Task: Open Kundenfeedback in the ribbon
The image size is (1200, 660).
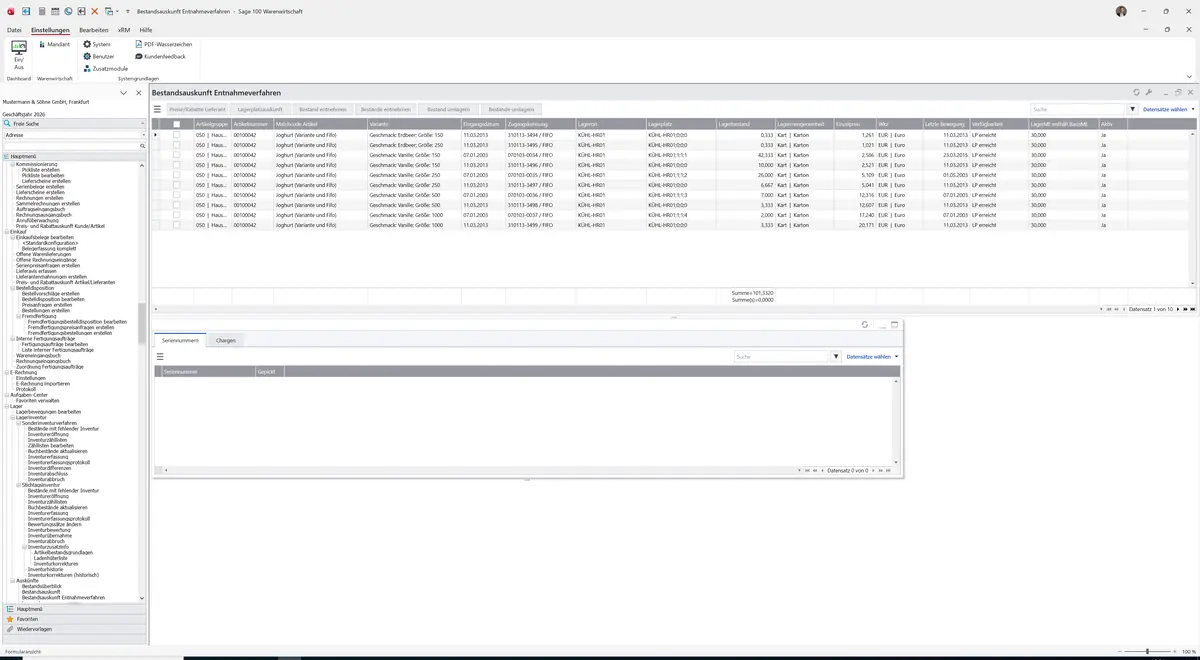Action: (x=161, y=56)
